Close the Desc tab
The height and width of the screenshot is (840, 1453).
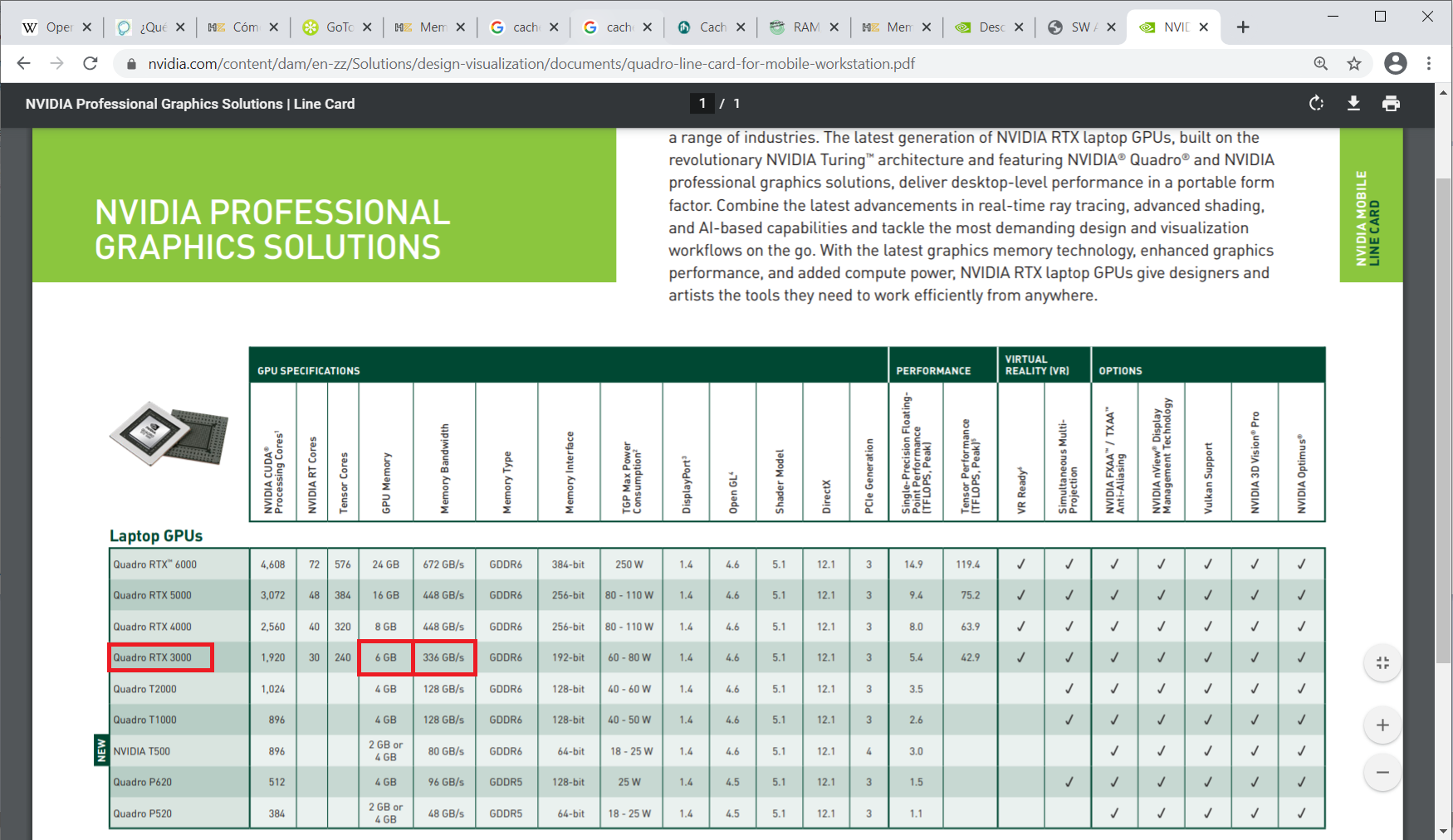point(1019,27)
